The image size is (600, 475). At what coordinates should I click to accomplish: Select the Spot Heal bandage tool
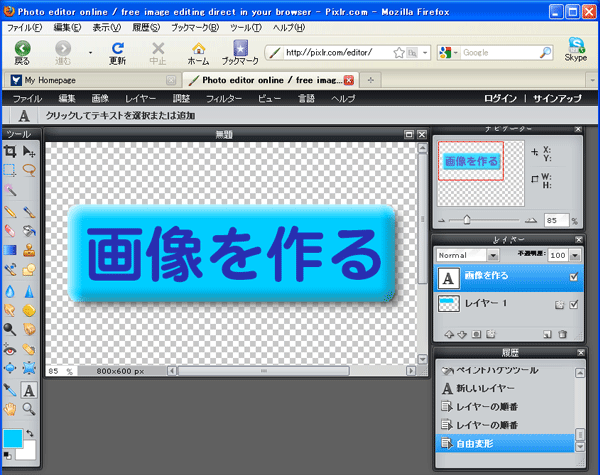click(x=29, y=349)
